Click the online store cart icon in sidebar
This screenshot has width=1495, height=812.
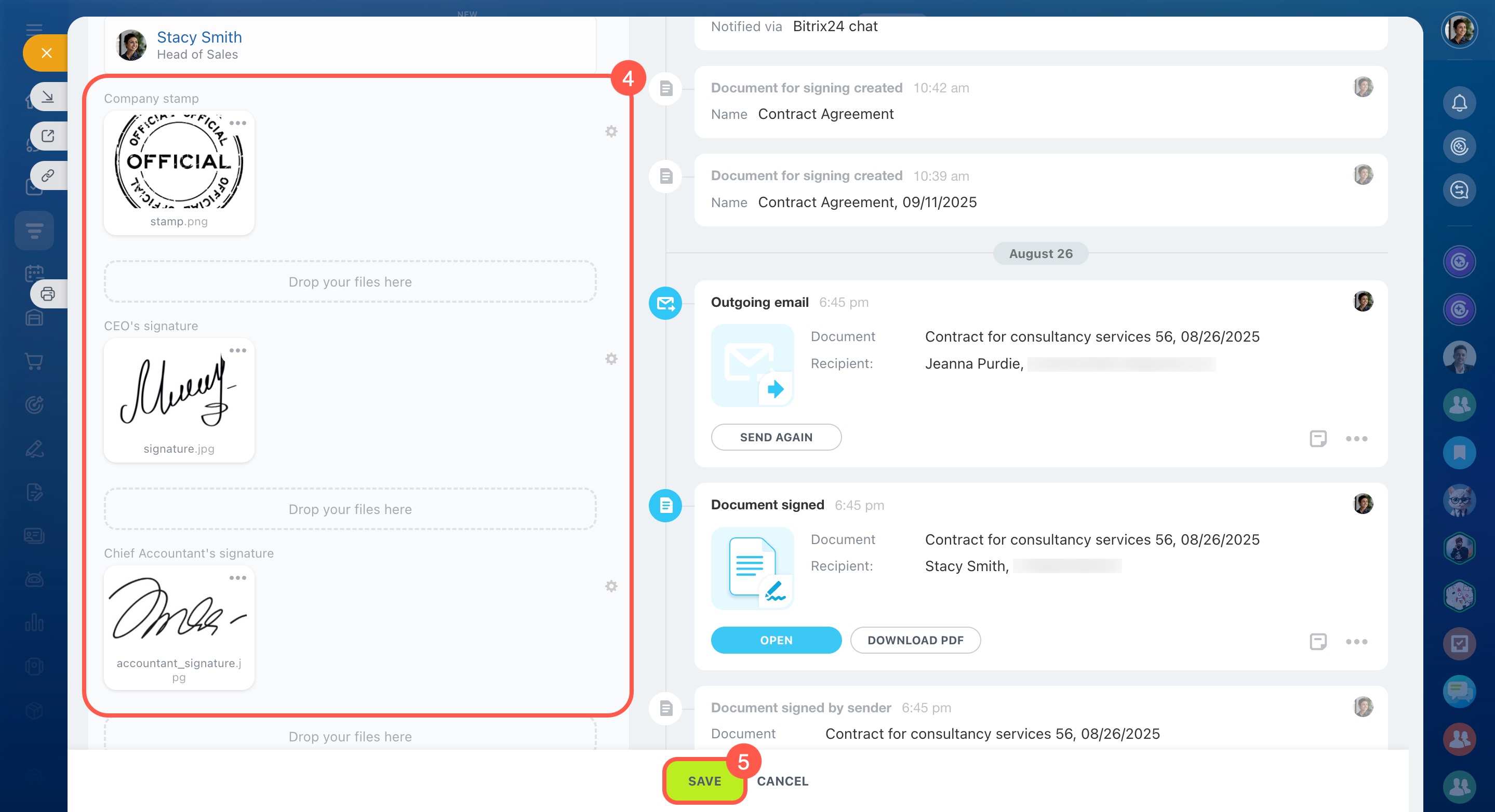[x=34, y=361]
